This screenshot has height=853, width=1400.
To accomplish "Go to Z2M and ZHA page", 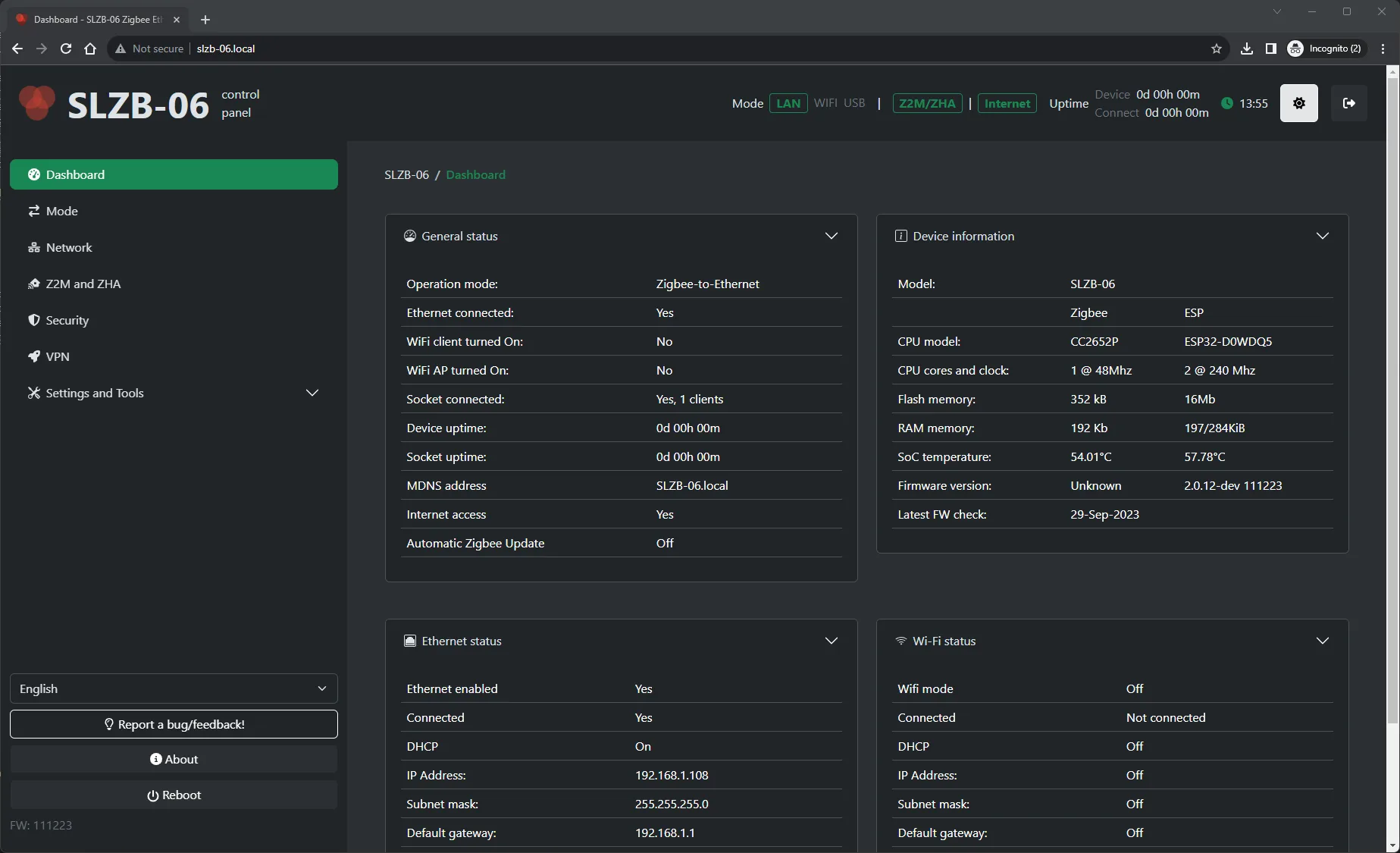I will click(x=83, y=284).
